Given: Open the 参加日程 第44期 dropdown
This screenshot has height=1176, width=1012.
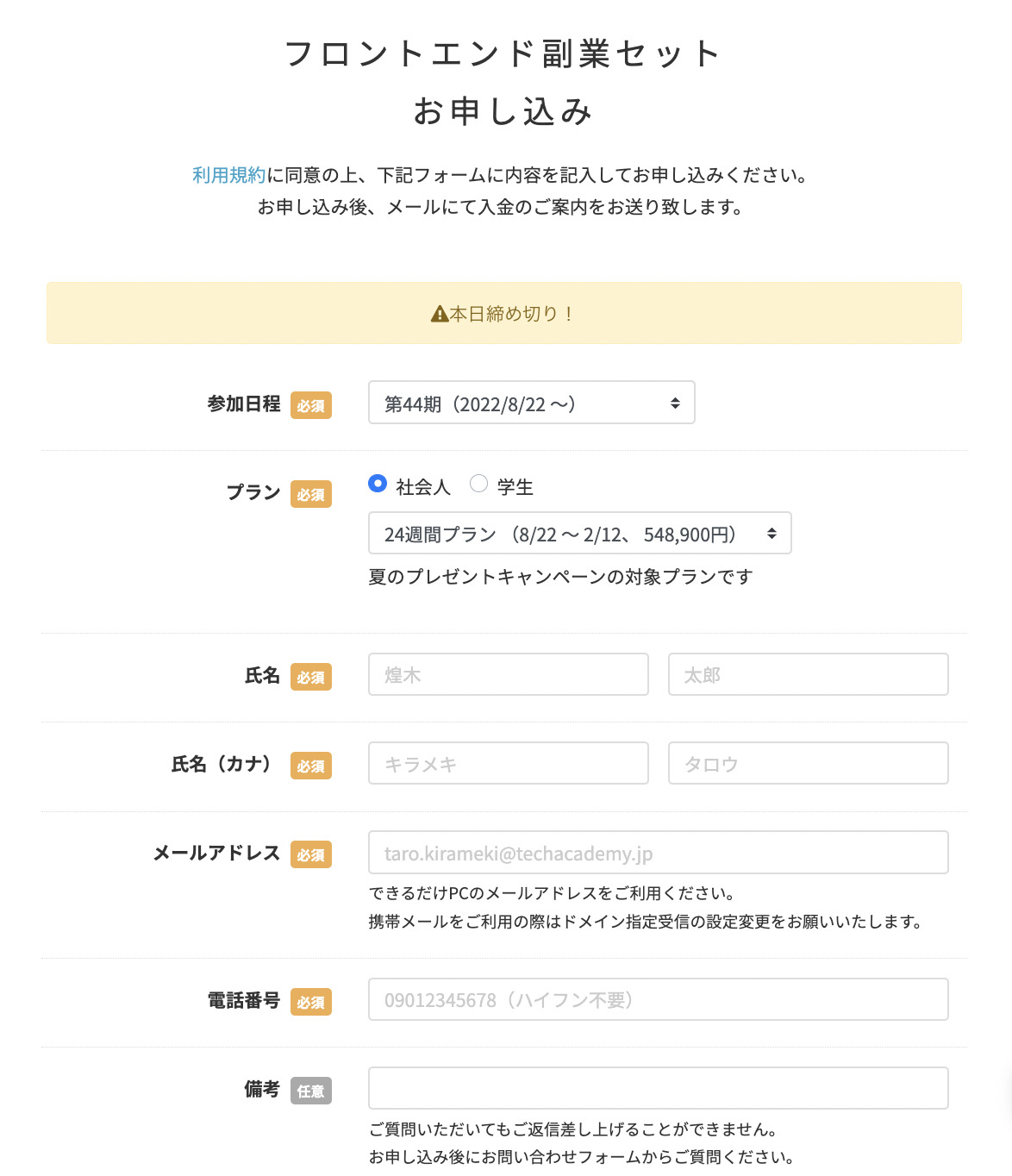Looking at the screenshot, I should tap(531, 403).
